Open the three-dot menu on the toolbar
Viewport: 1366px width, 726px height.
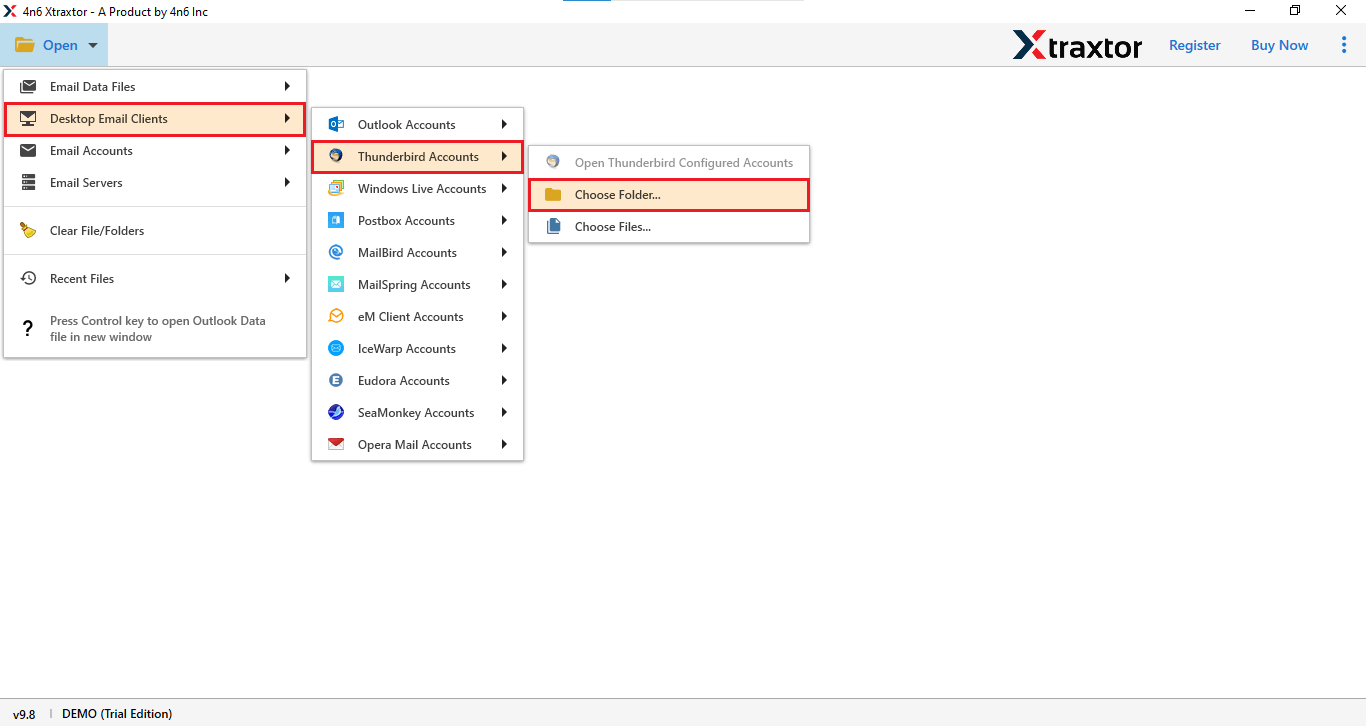click(x=1344, y=45)
